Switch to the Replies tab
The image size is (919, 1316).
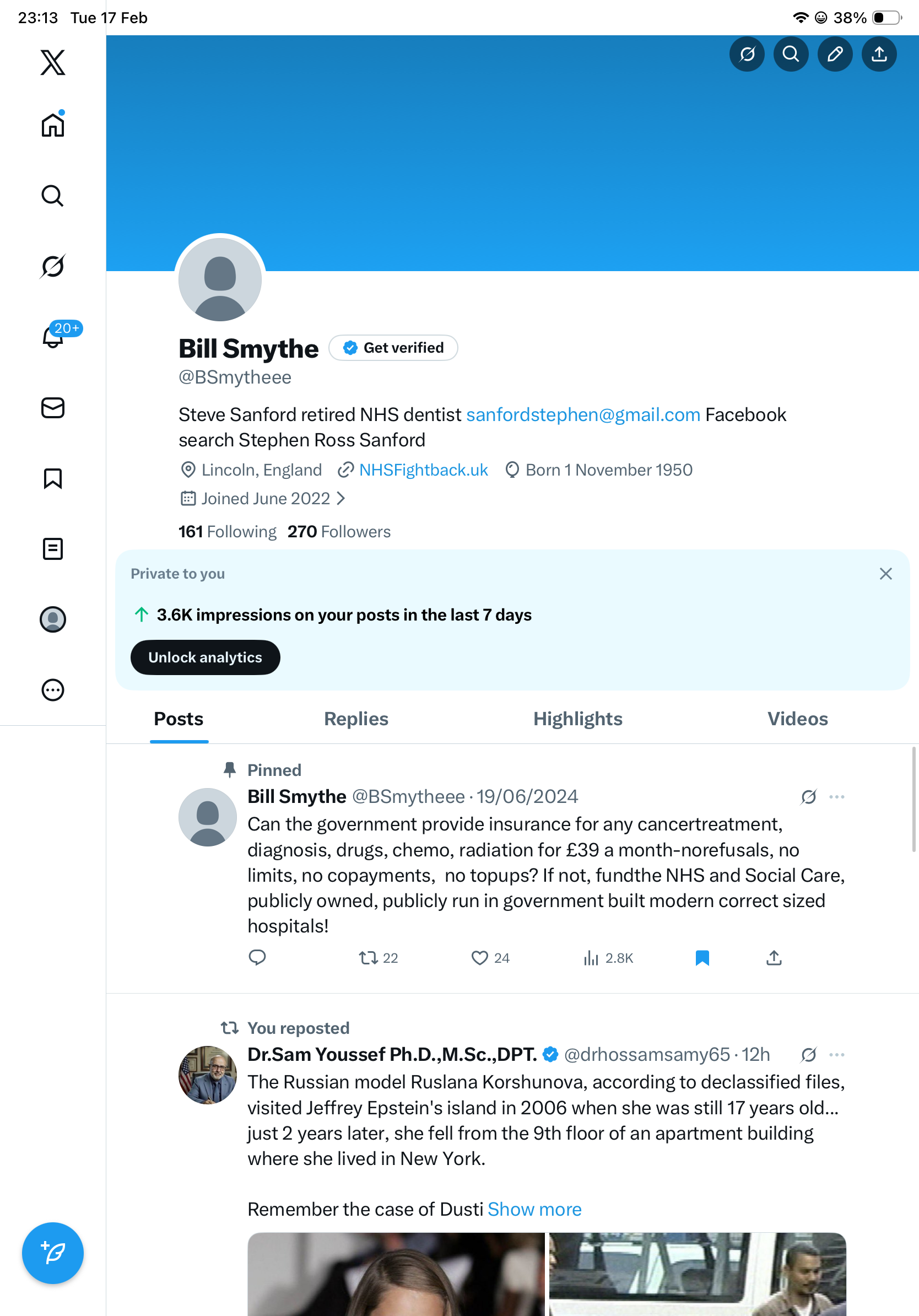[356, 719]
